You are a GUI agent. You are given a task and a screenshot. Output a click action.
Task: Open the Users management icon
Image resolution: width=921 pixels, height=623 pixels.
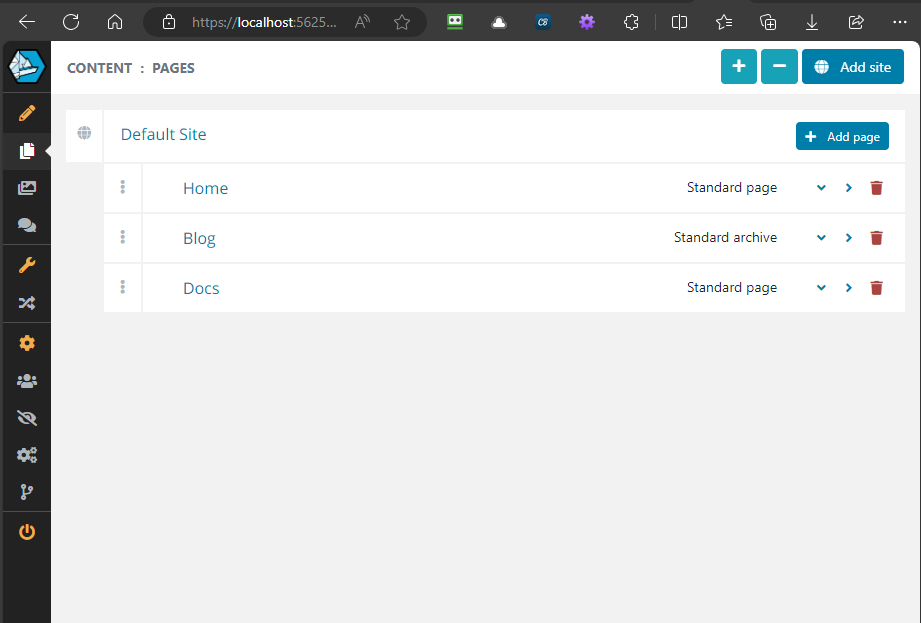26,380
